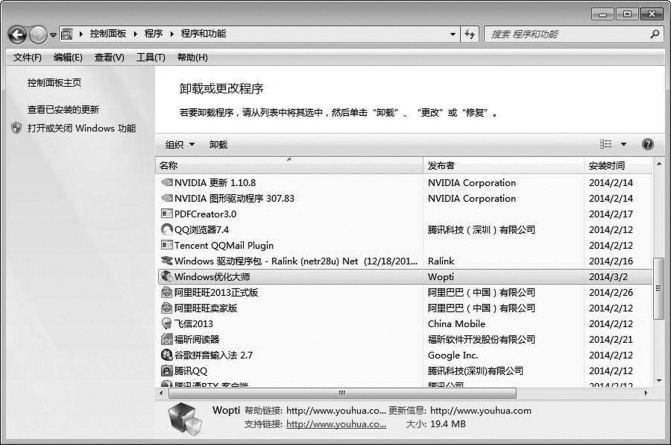Click the magnifier search icon
This screenshot has width=671, height=445.
pos(654,34)
